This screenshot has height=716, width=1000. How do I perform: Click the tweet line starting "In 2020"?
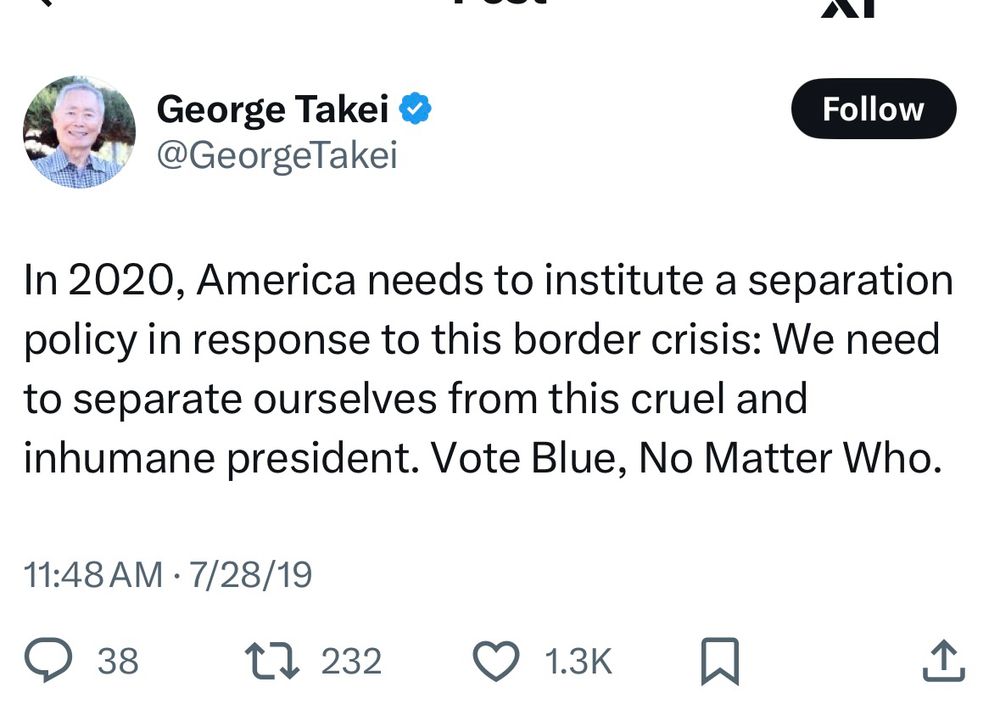click(487, 281)
